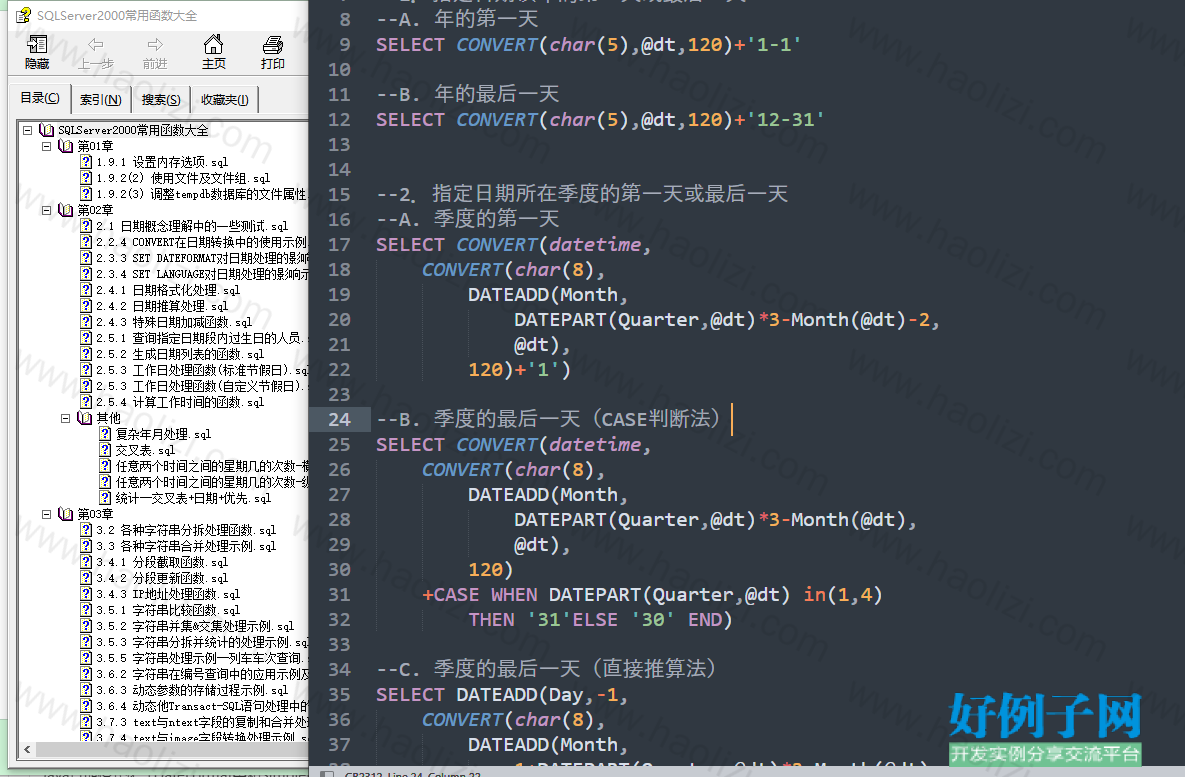Screen dimensions: 1185x777
Task: Open topic 2.4.2 日期推算处理.sql
Action: [x=162, y=306]
